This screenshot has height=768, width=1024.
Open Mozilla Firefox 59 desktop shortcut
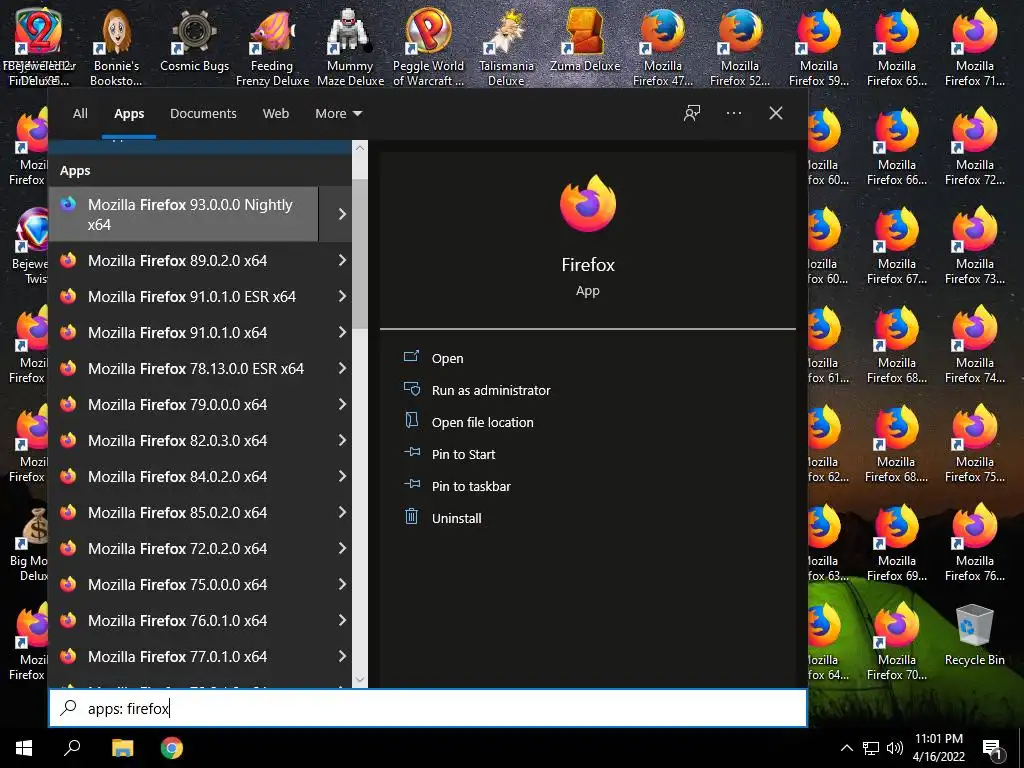tap(819, 47)
